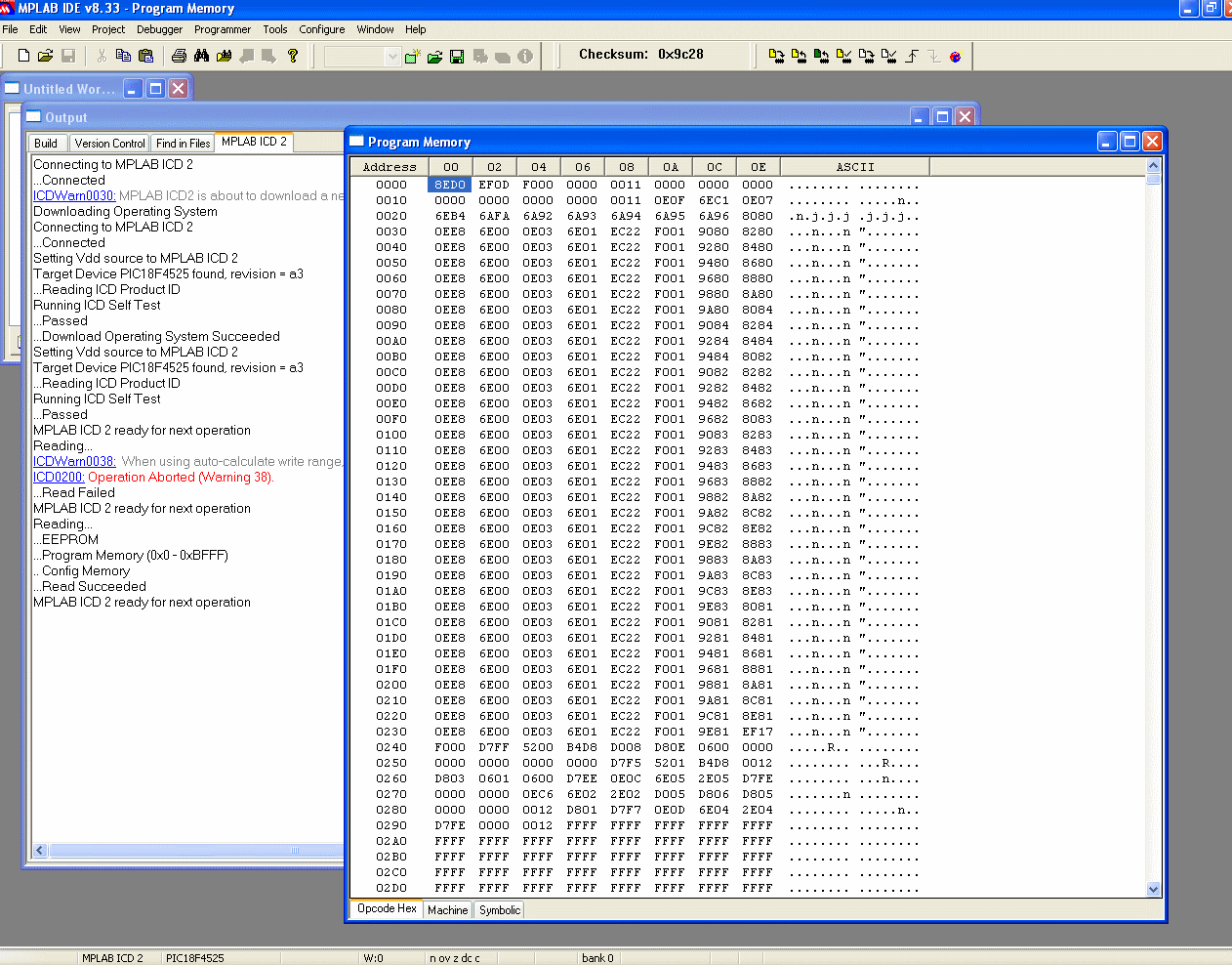This screenshot has width=1232, height=965.
Task: Click the toolbar Cut scissors icon
Action: (102, 56)
